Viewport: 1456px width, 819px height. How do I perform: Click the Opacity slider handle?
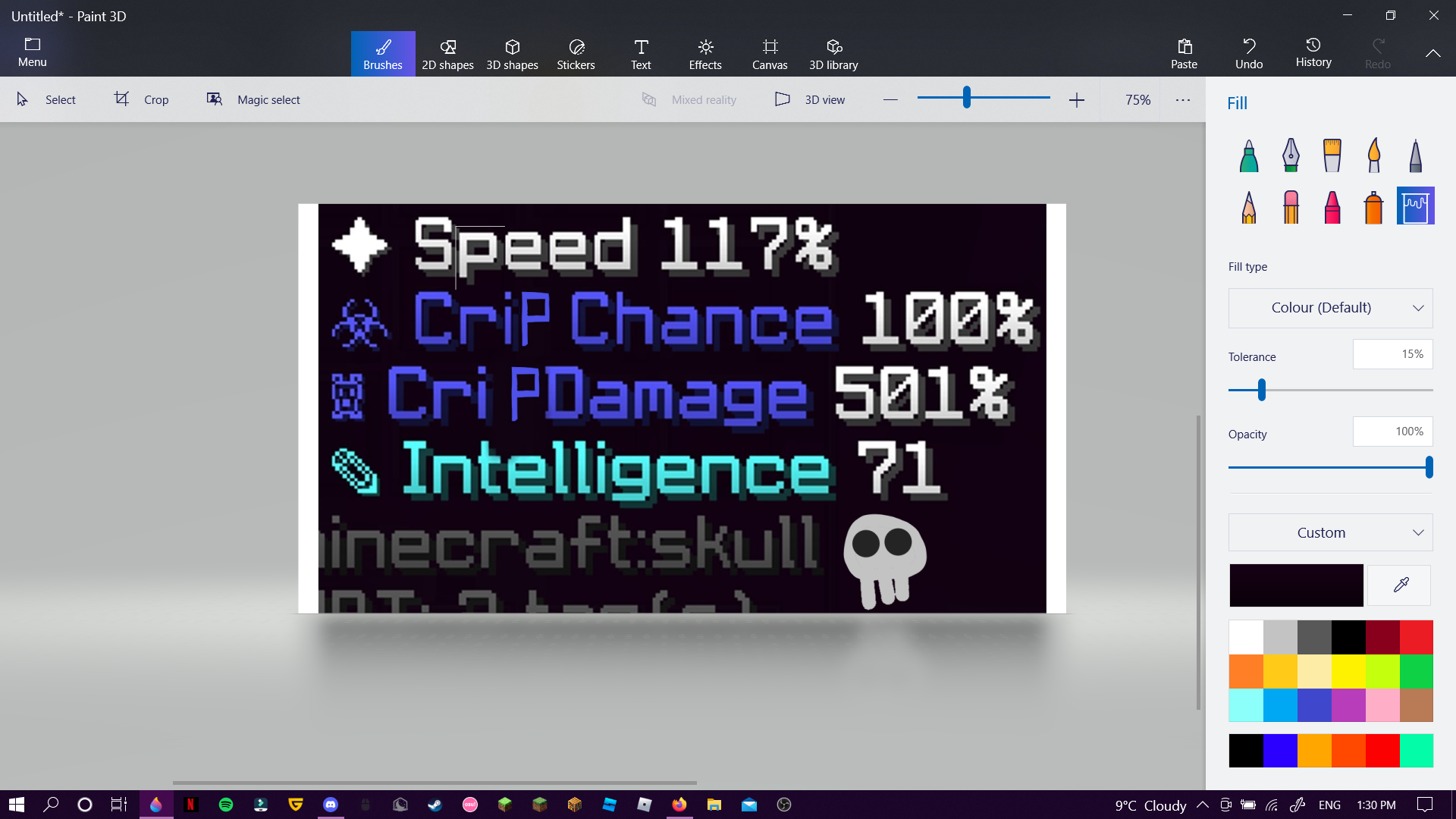1429,467
